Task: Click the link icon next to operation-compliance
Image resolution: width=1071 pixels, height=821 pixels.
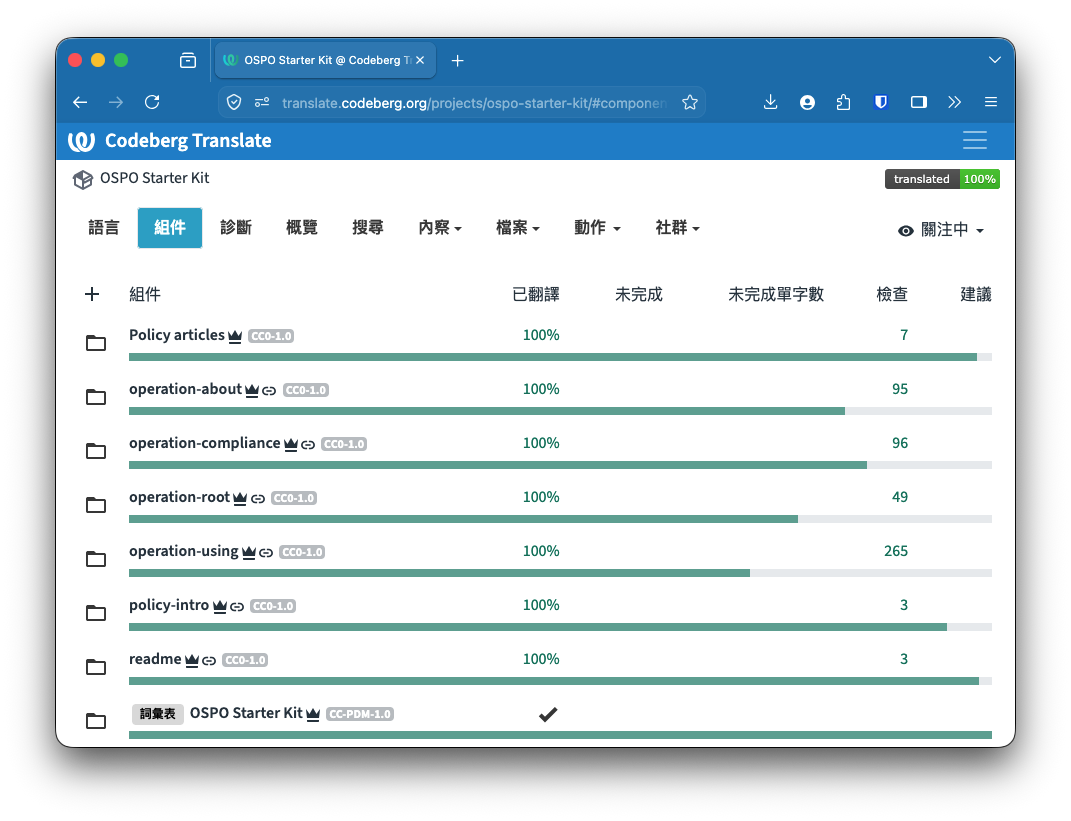Action: 308,445
